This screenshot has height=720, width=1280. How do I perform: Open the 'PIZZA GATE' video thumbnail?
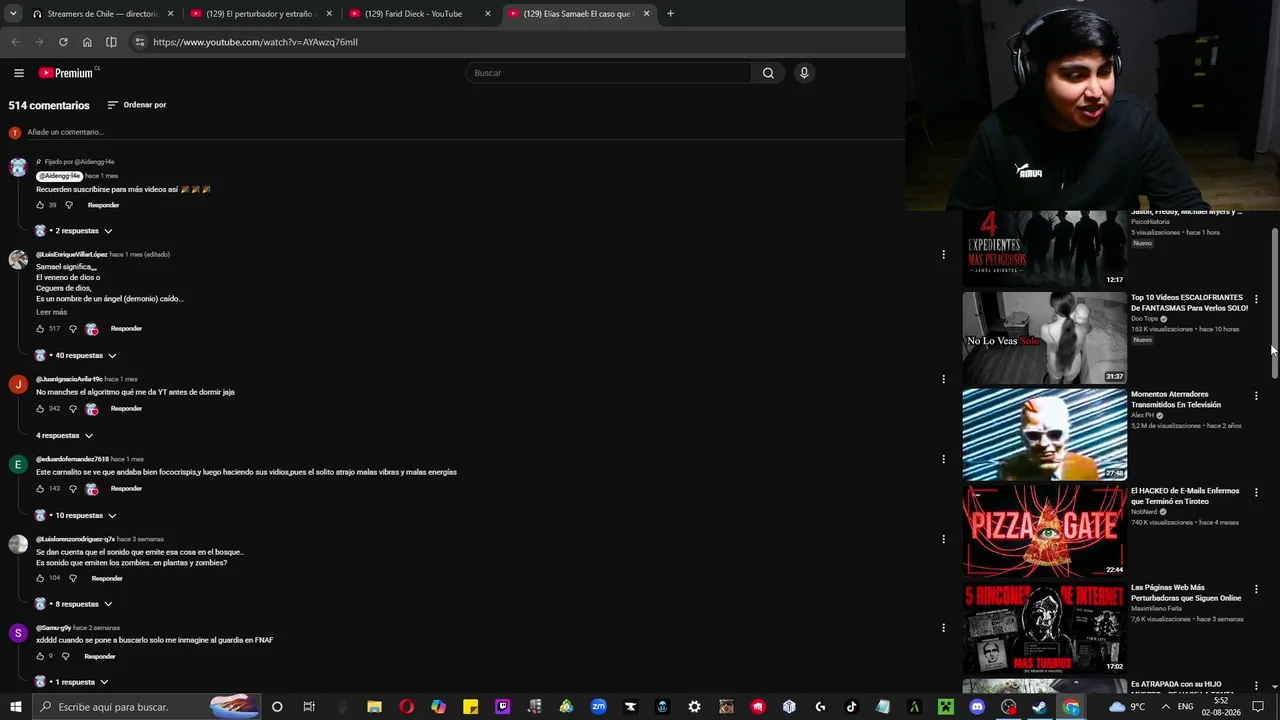tap(1044, 531)
